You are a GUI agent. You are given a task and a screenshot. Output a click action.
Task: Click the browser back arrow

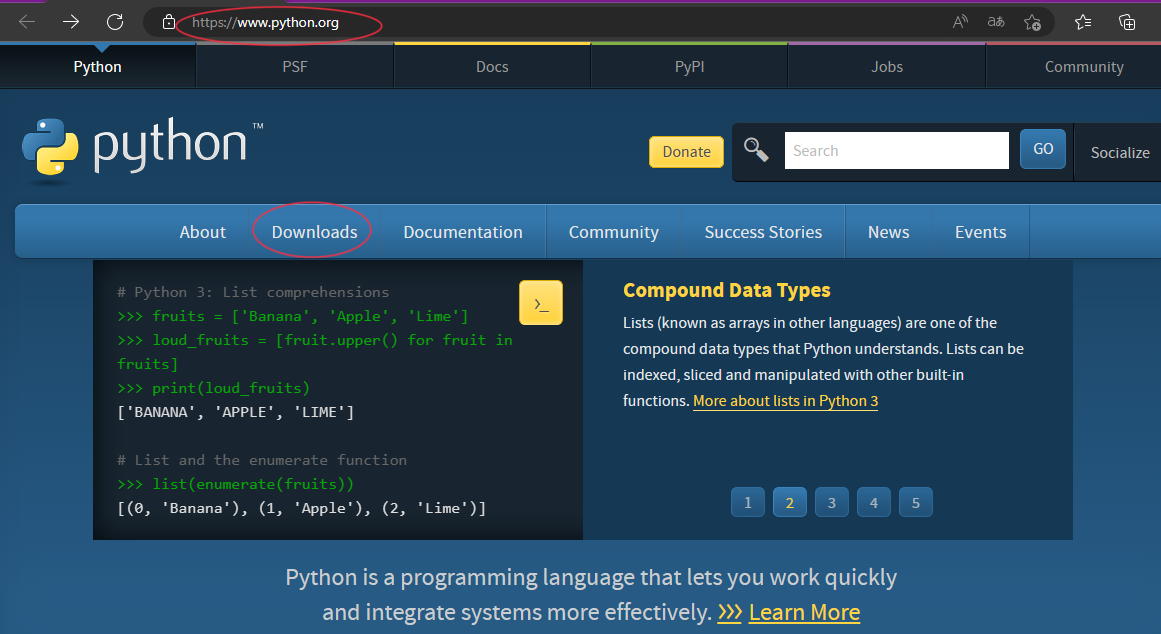(27, 22)
